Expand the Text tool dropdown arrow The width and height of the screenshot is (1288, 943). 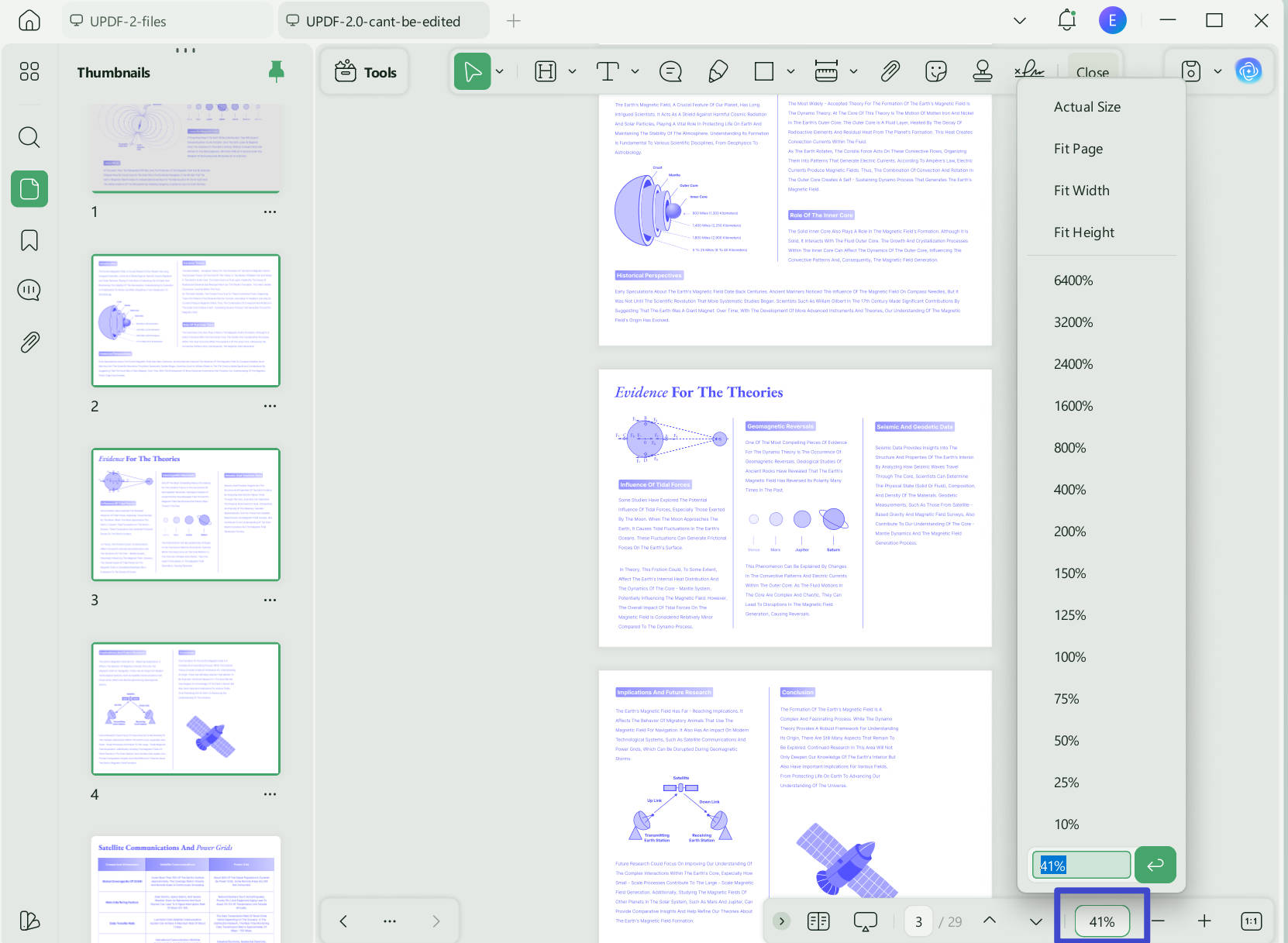click(635, 72)
